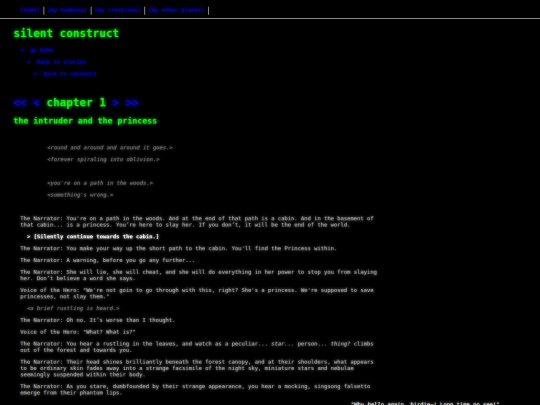Click the line '<a brief rustling is heard.>'
540x405 pixels.
tap(73, 308)
